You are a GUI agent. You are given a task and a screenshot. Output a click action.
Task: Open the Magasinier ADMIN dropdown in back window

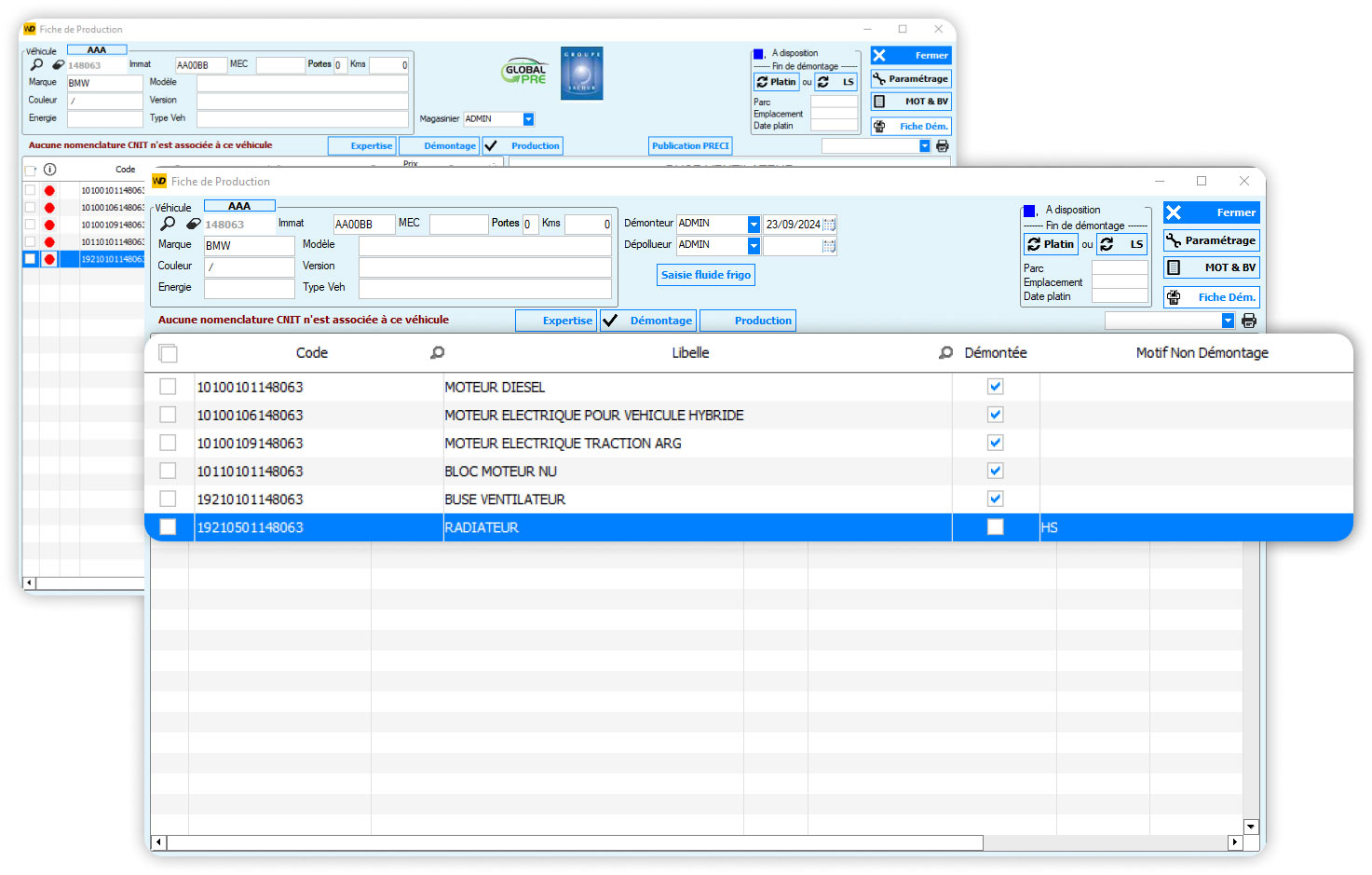coord(528,119)
